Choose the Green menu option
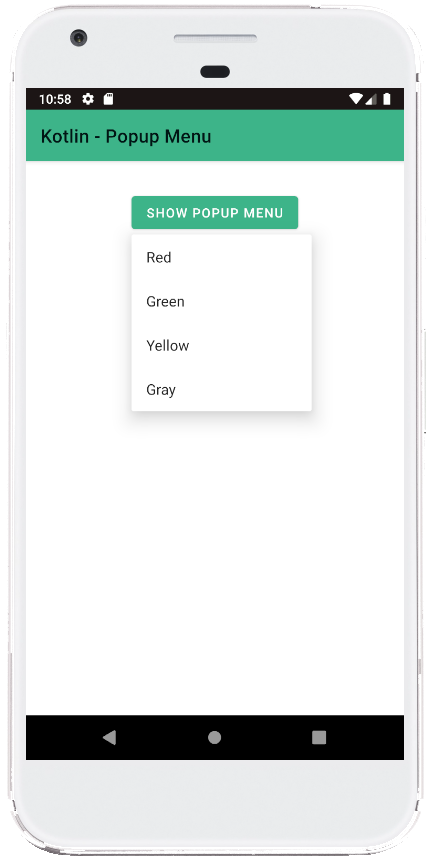The image size is (426, 861). click(x=221, y=301)
